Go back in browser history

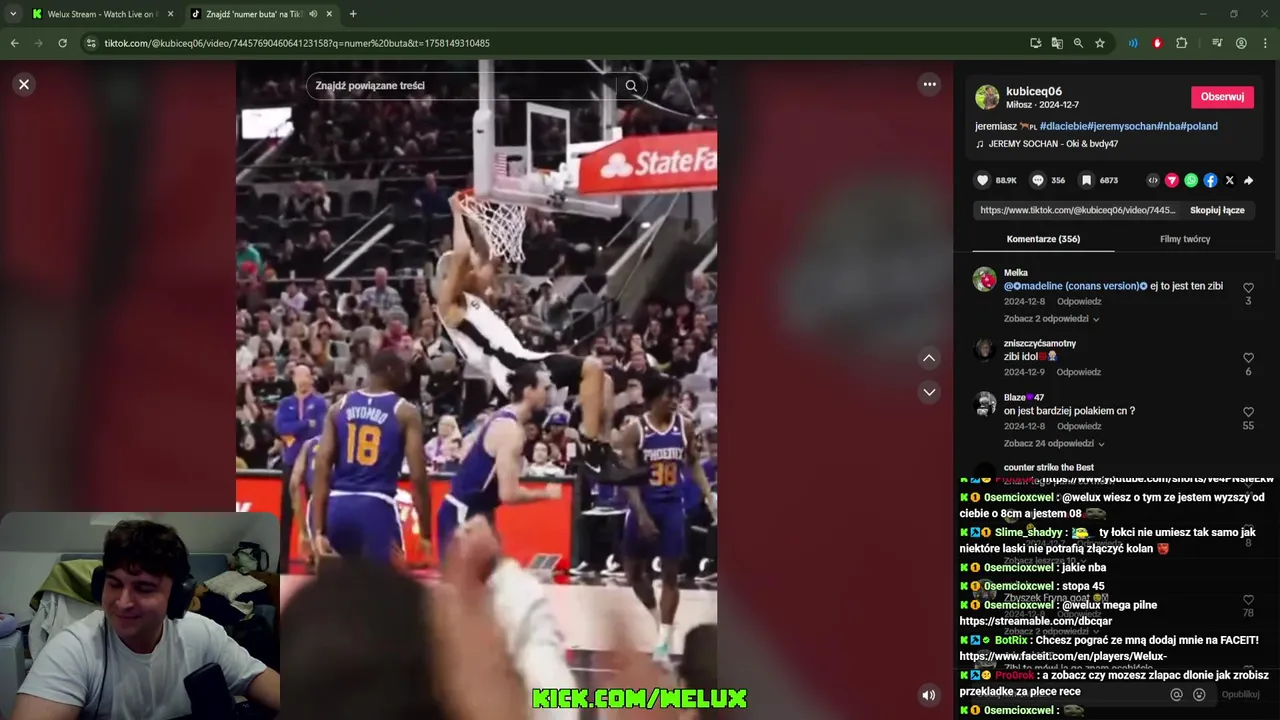click(x=14, y=43)
